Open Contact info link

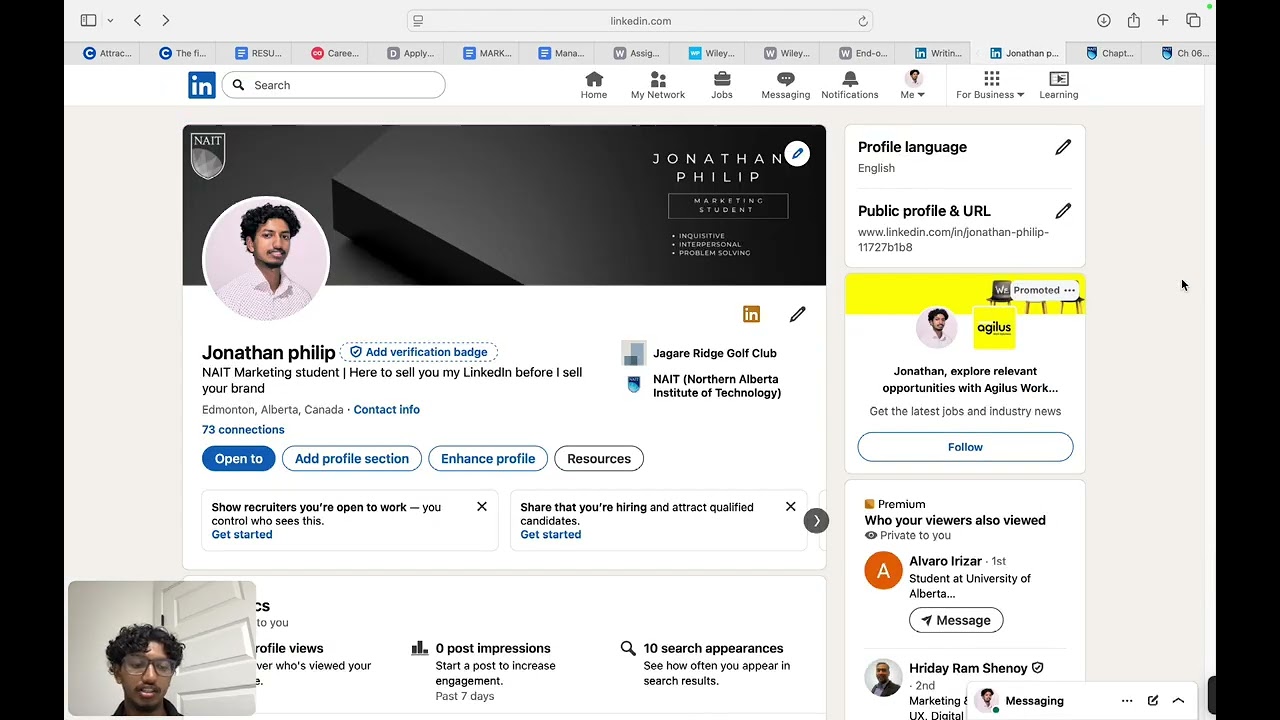[x=386, y=410]
